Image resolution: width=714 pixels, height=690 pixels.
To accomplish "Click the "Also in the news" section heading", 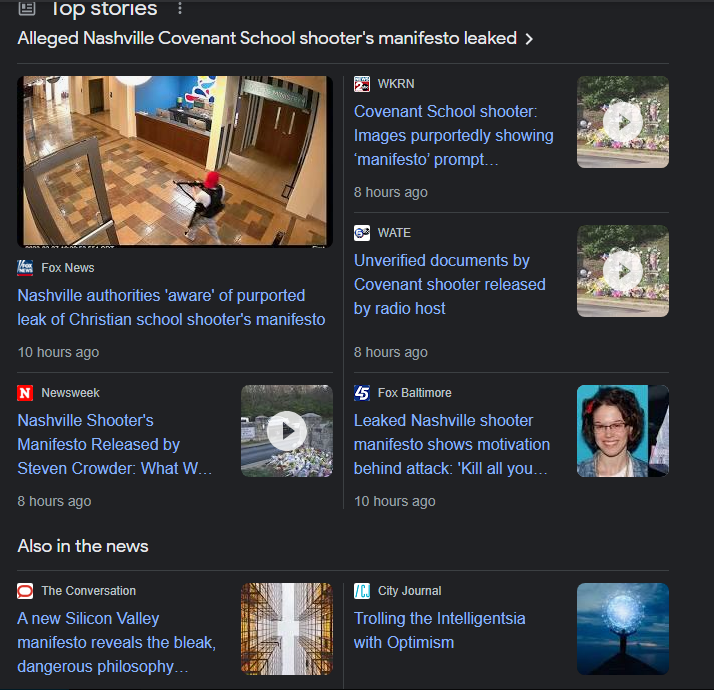I will [x=83, y=546].
